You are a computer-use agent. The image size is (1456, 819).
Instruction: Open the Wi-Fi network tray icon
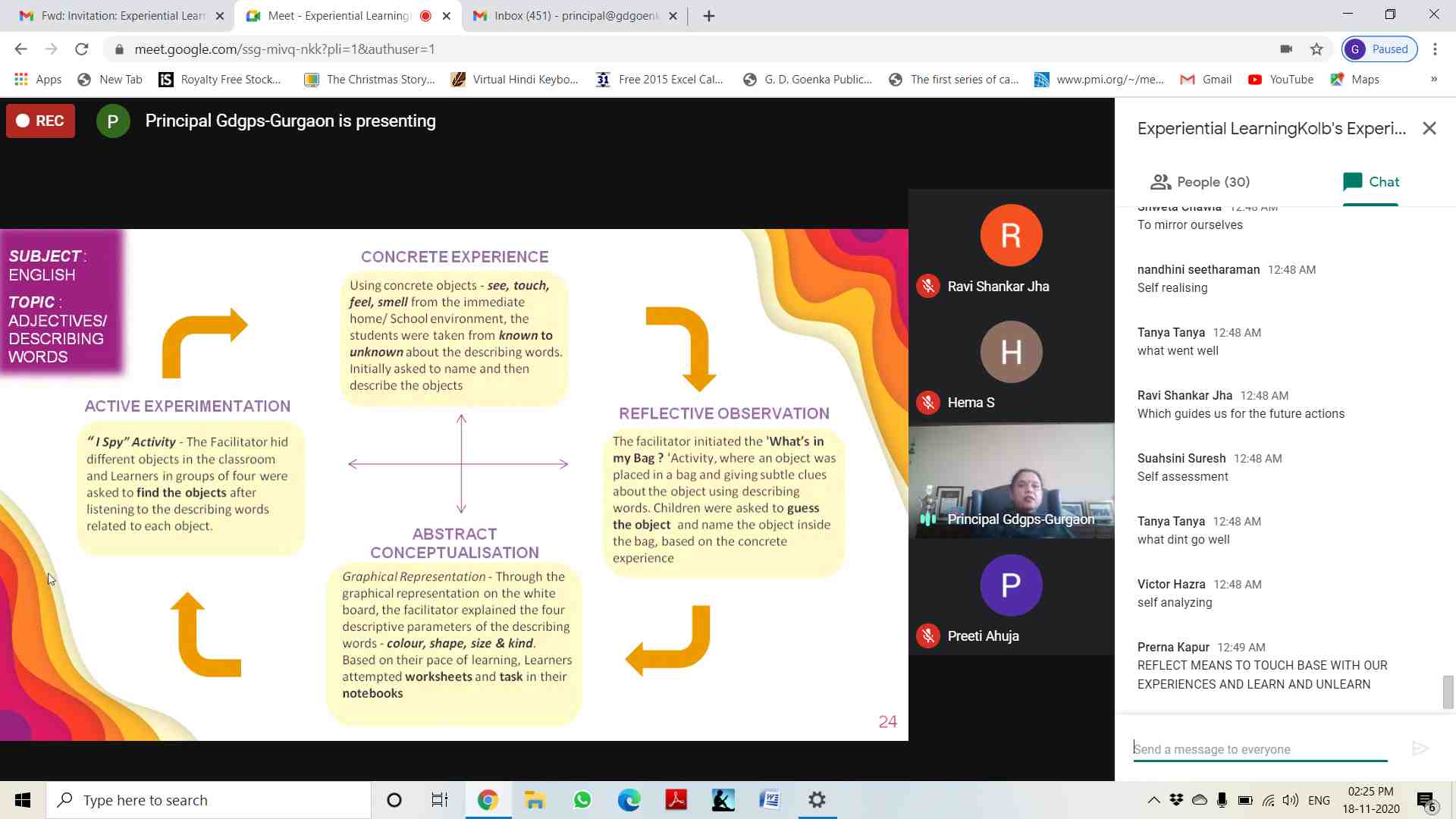(1269, 800)
